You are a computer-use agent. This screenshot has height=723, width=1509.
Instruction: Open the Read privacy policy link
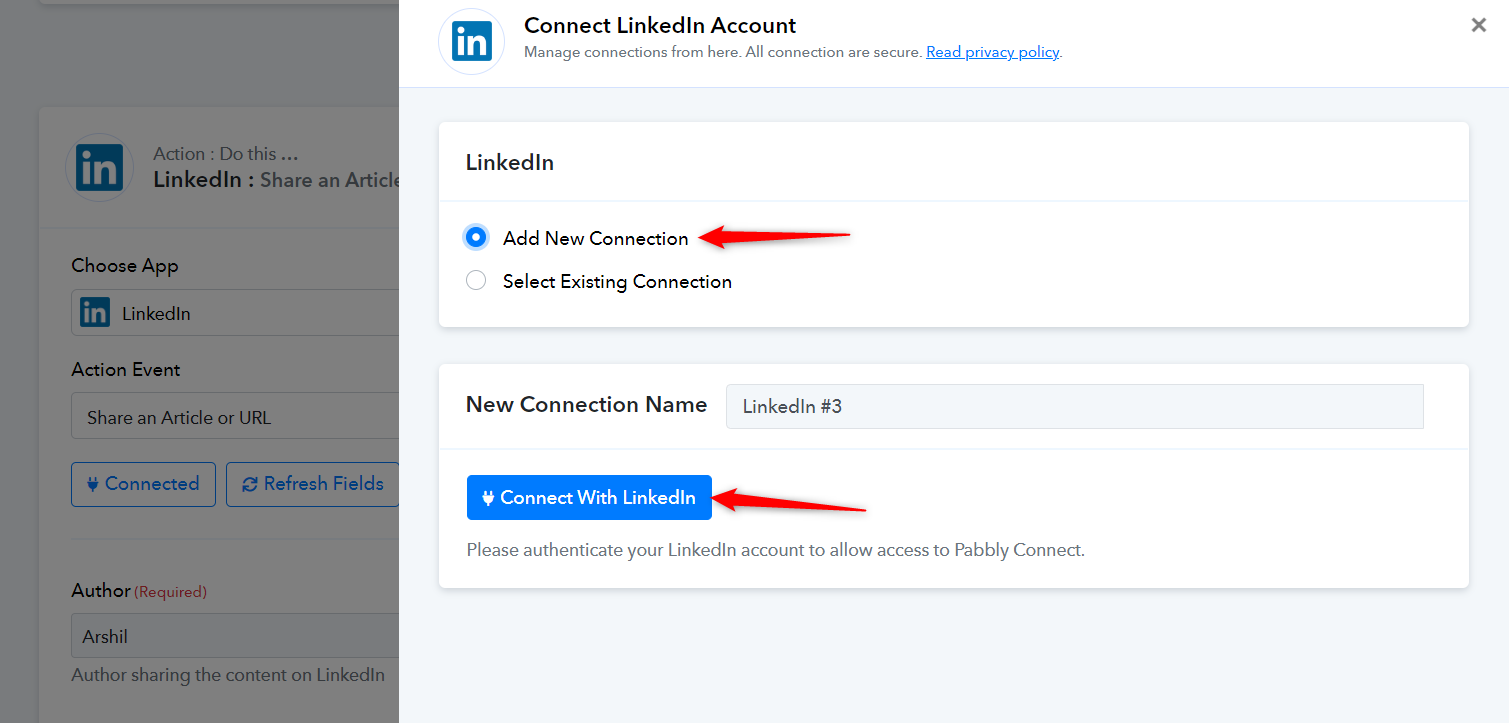pyautogui.click(x=992, y=52)
